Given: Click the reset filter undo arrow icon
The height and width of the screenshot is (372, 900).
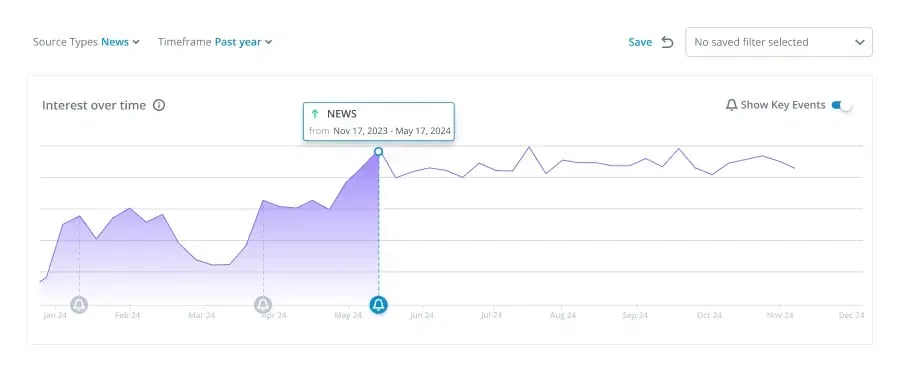Looking at the screenshot, I should pos(667,42).
